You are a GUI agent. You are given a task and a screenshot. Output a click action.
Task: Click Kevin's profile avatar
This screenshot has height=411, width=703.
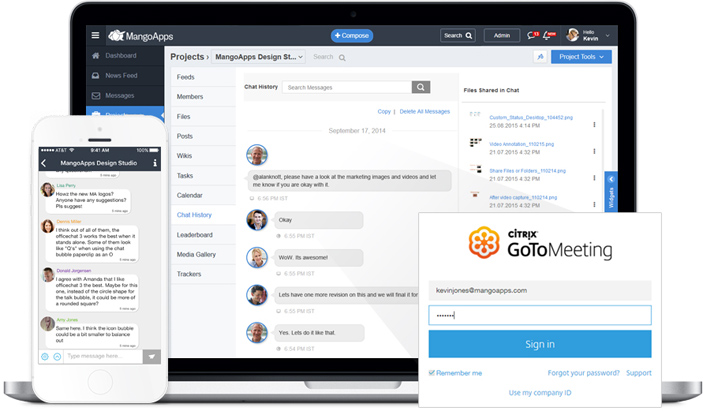(x=573, y=35)
